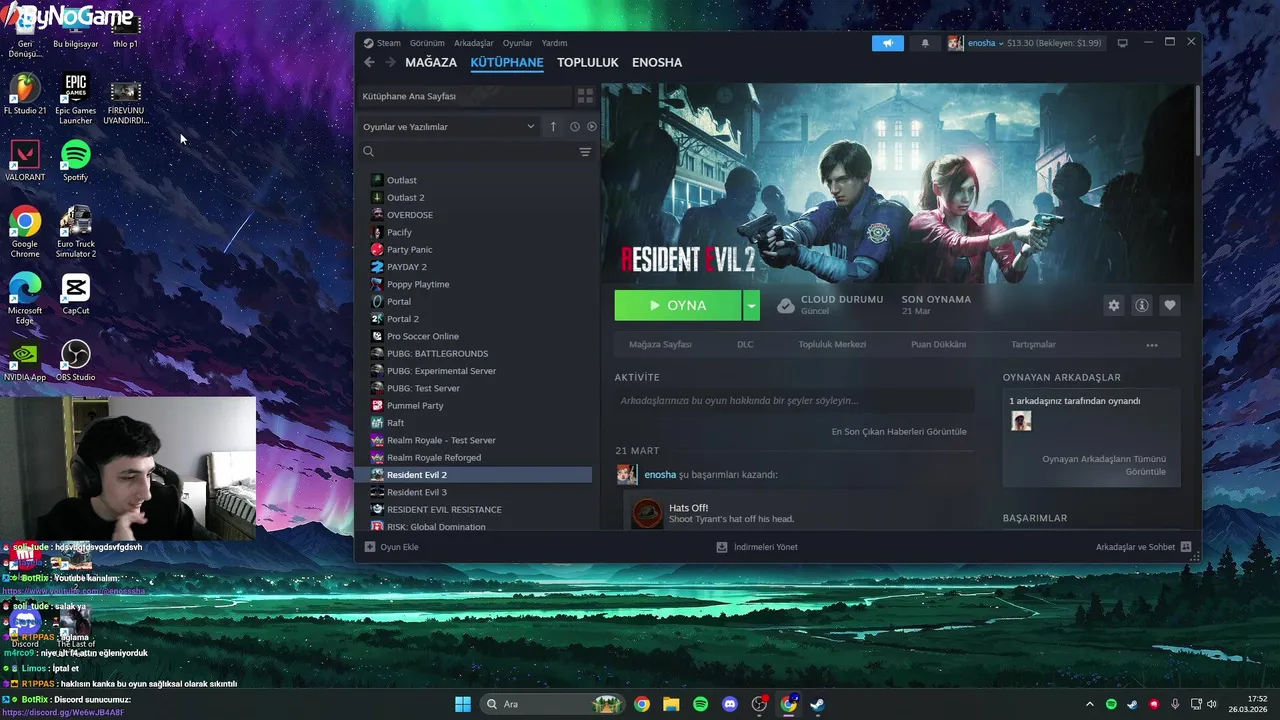Viewport: 1280px width, 720px height.
Task: Open Valorant desktop shortcut
Action: 25,160
